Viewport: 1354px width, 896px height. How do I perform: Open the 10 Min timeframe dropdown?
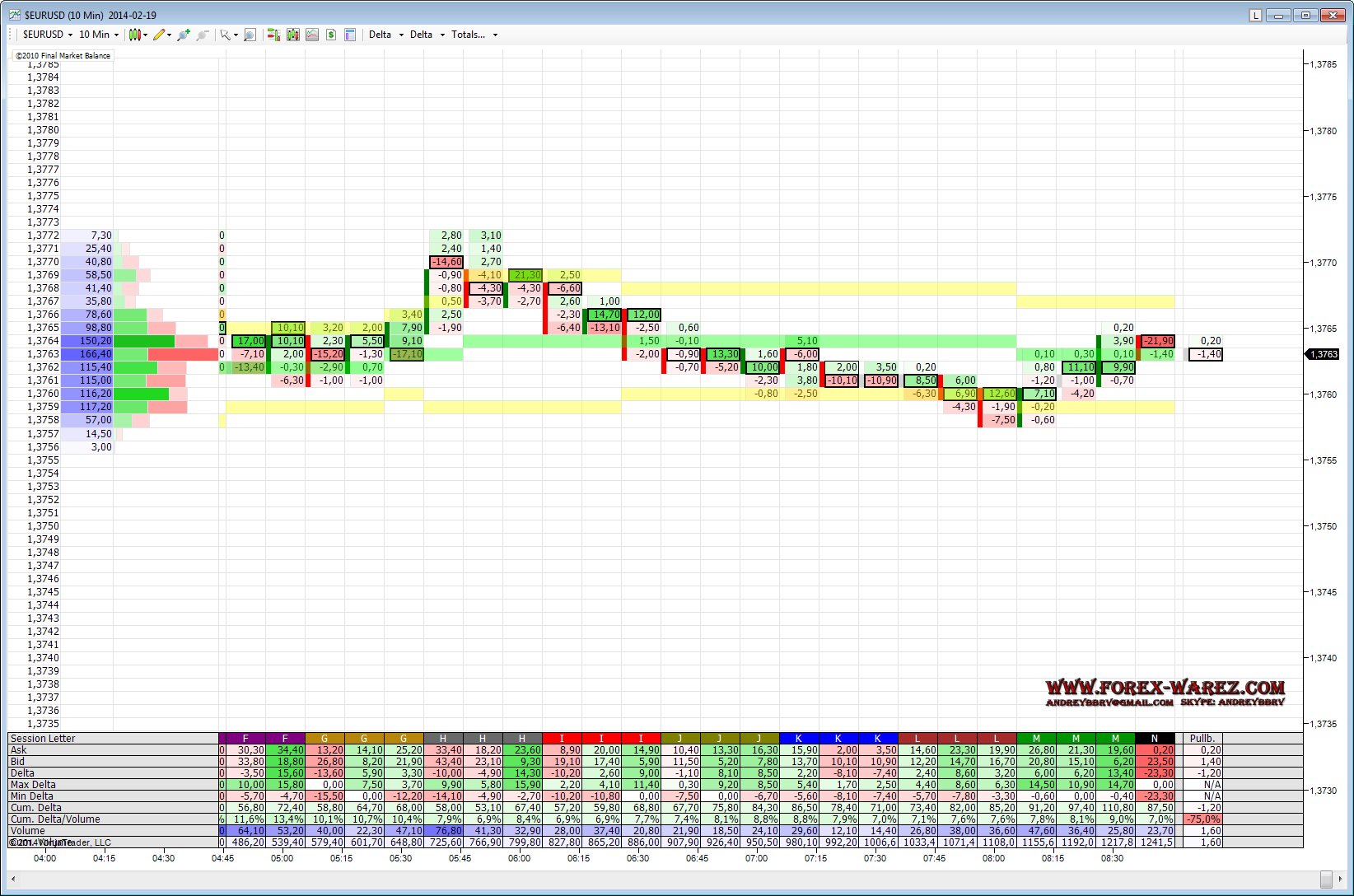pyautogui.click(x=99, y=35)
